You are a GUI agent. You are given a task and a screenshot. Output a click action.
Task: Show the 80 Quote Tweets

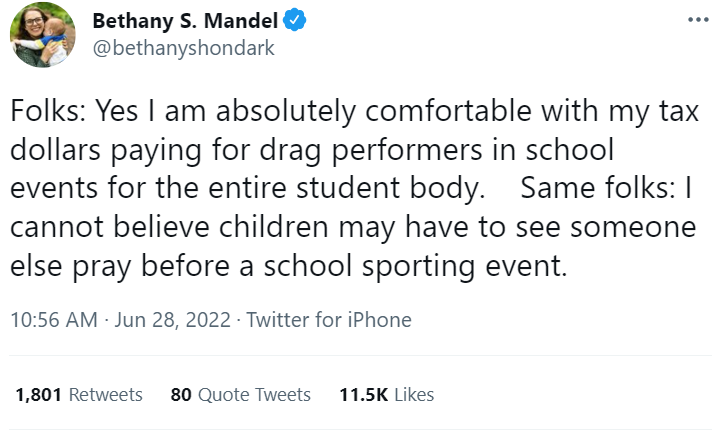tap(241, 394)
